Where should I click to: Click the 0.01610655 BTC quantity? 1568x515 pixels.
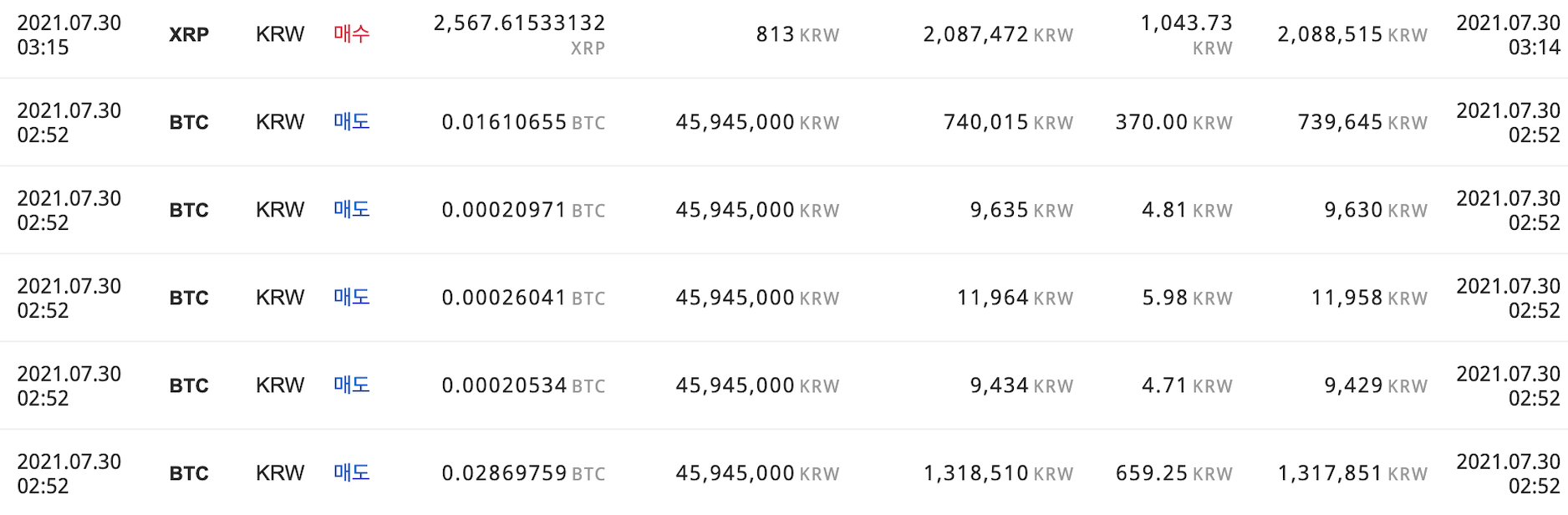[x=522, y=123]
